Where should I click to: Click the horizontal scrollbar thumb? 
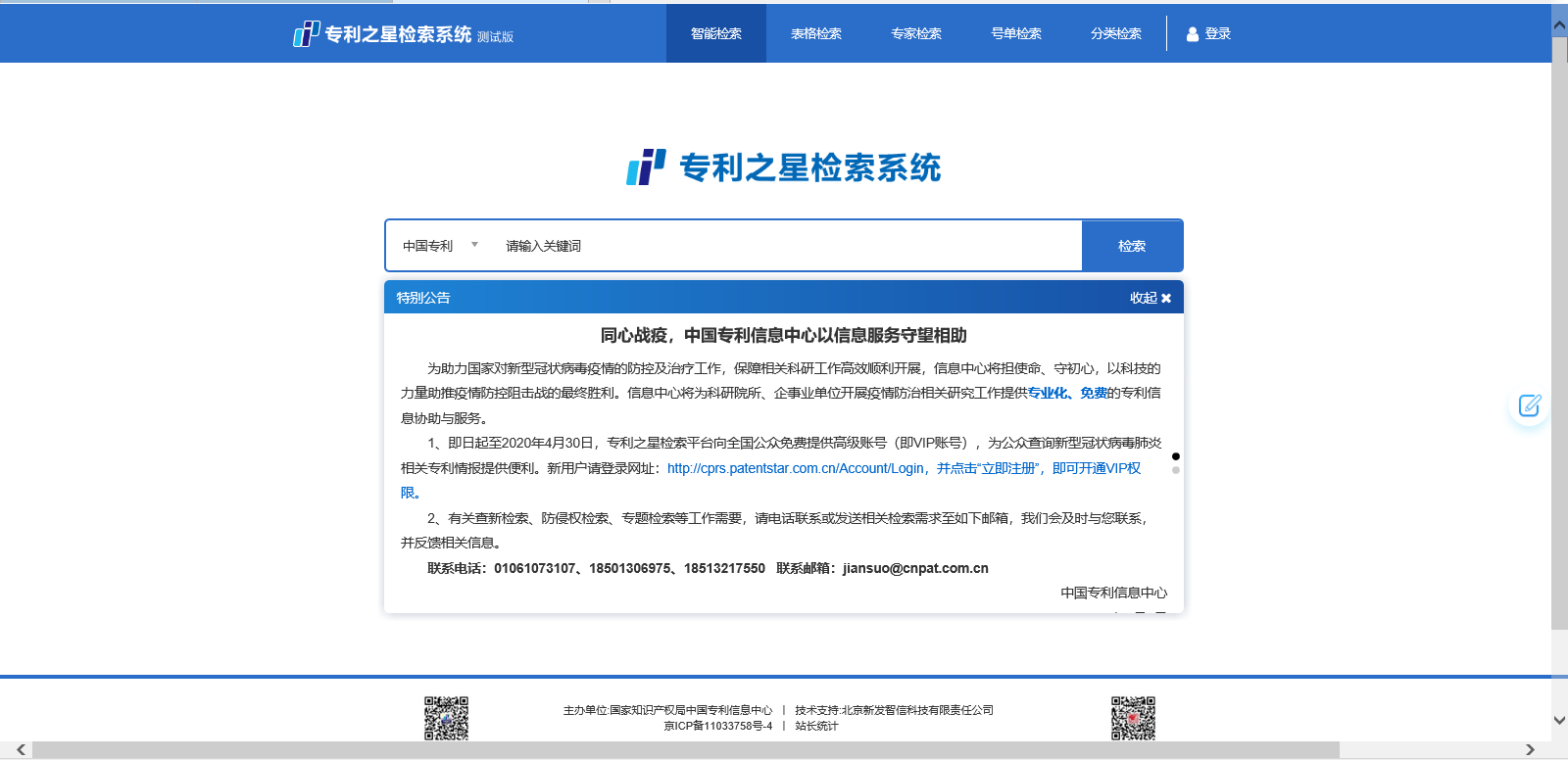[x=686, y=749]
